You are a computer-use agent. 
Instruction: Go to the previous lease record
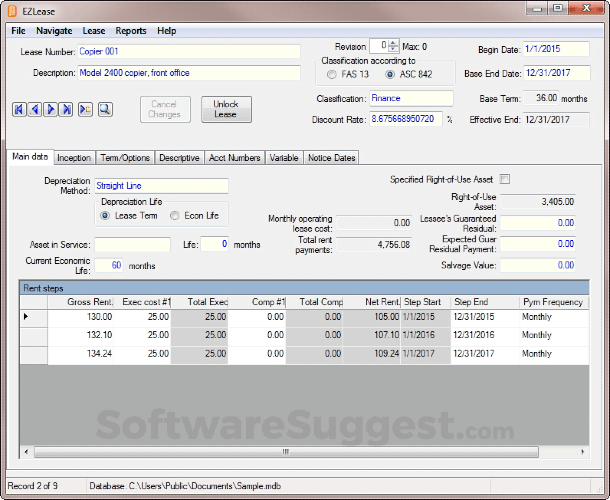[35, 110]
